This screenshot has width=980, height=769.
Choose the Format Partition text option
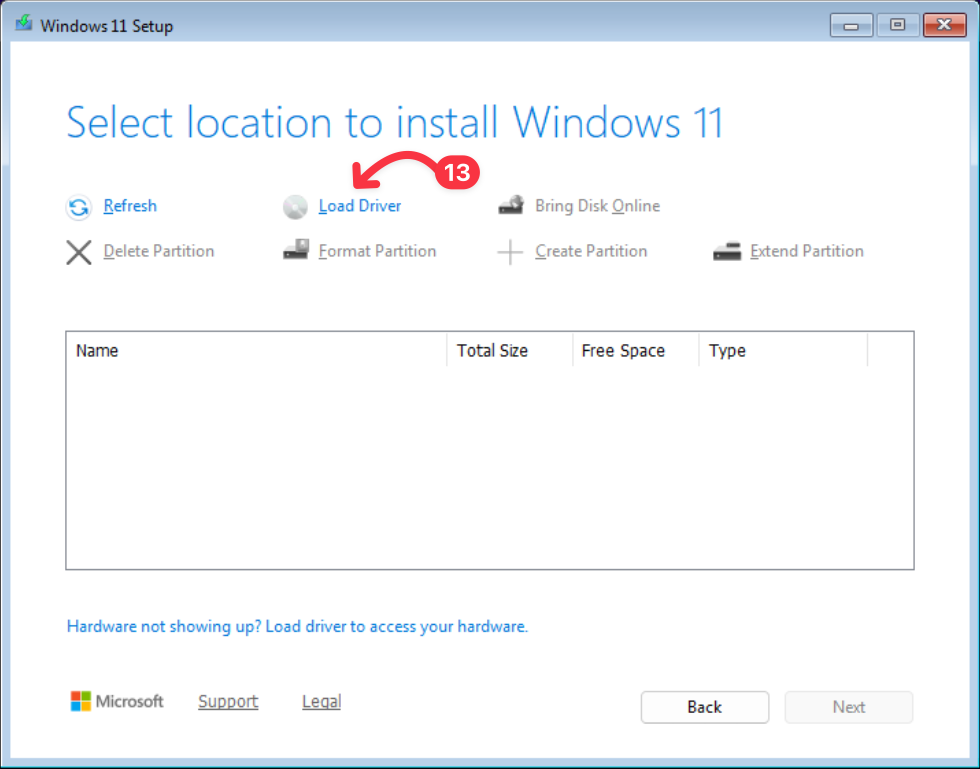[x=377, y=251]
